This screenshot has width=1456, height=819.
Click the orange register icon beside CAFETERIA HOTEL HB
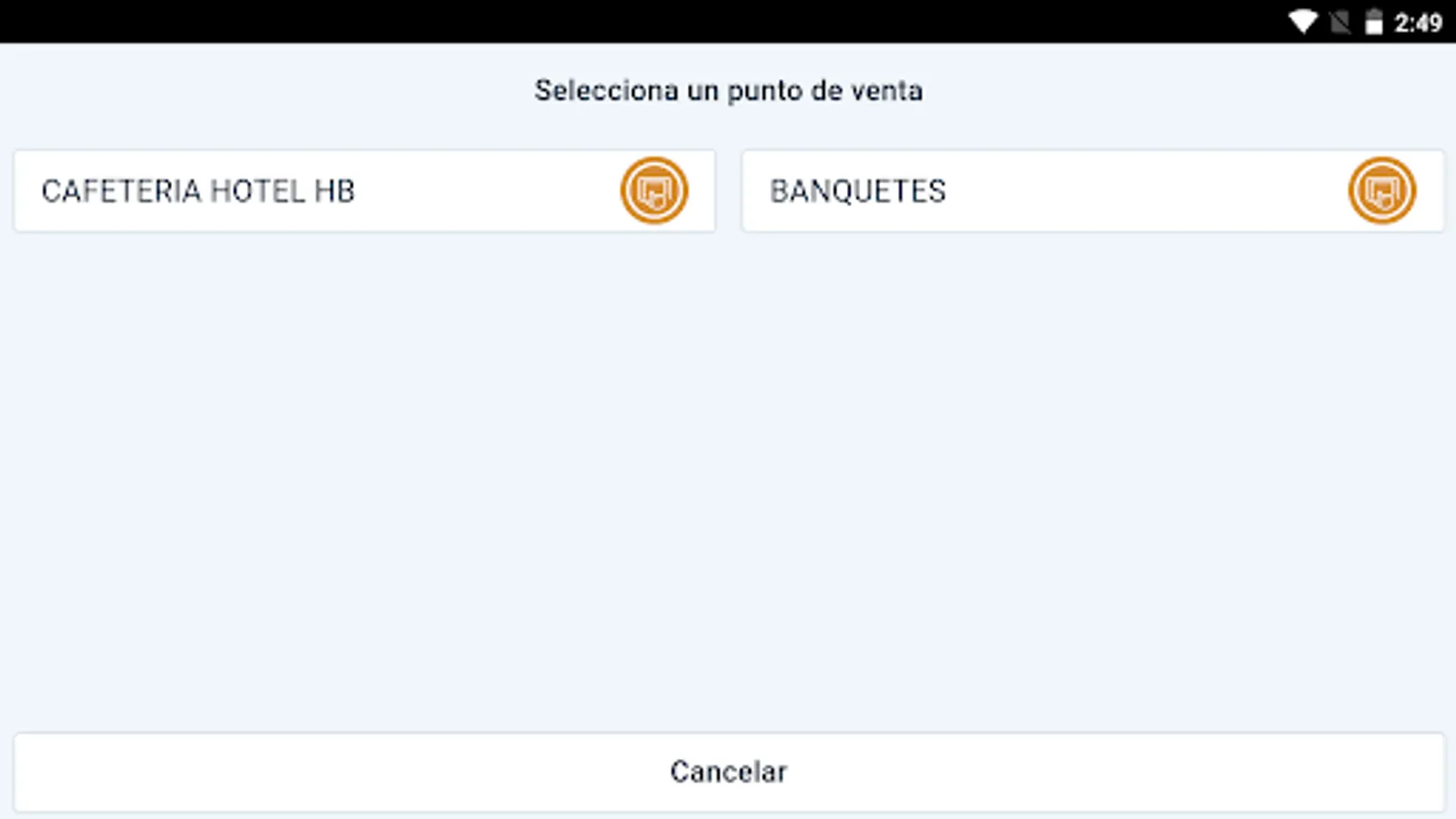(x=653, y=191)
